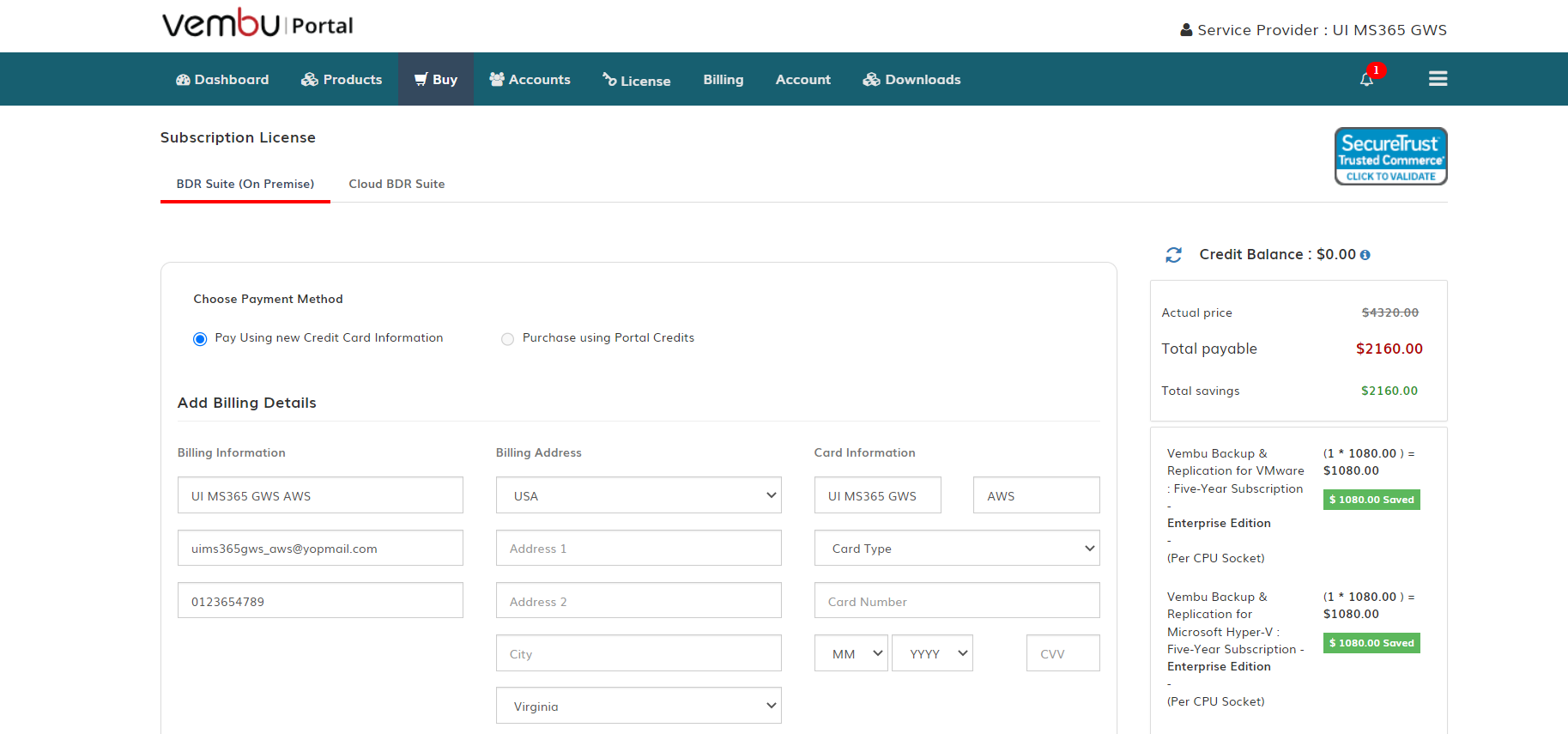Click the billing email address field
This screenshot has height=734, width=1568.
point(320,548)
